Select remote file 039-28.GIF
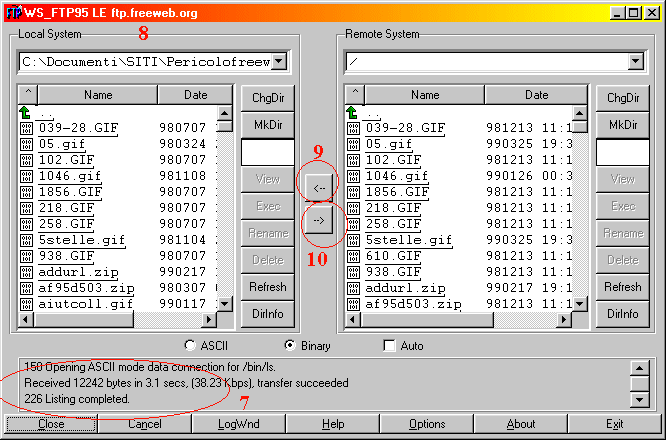Viewport: 666px width, 440px height. point(405,128)
